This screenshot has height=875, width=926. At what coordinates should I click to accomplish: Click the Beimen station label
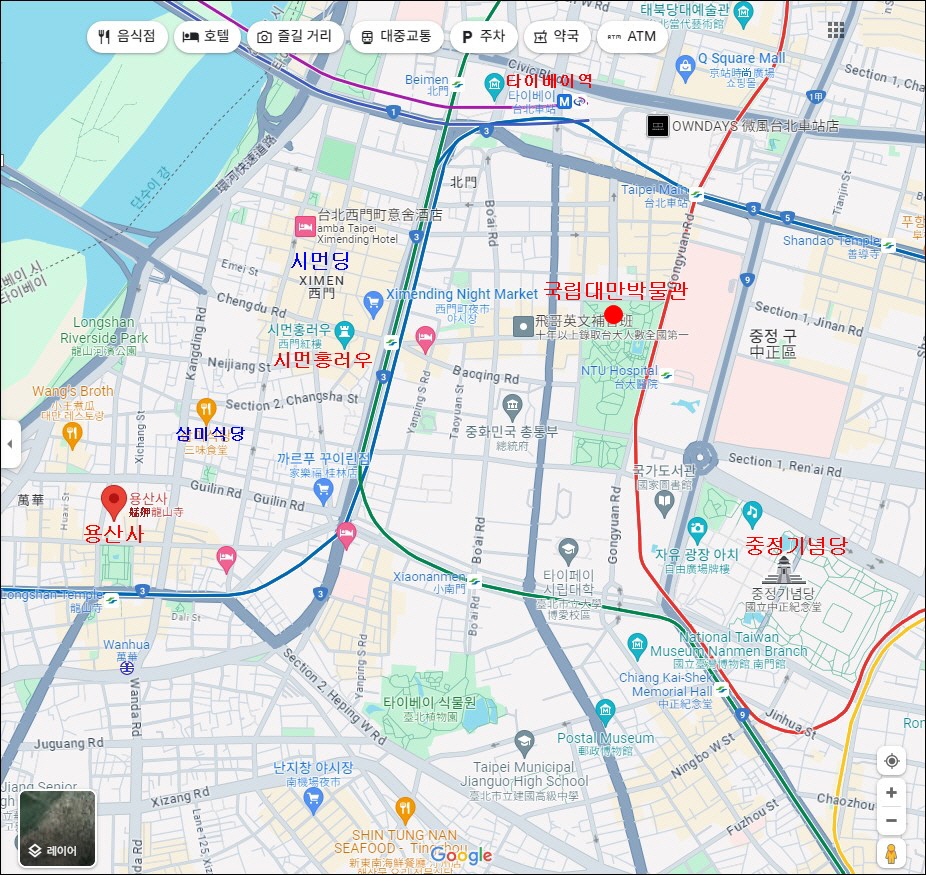pyautogui.click(x=427, y=84)
